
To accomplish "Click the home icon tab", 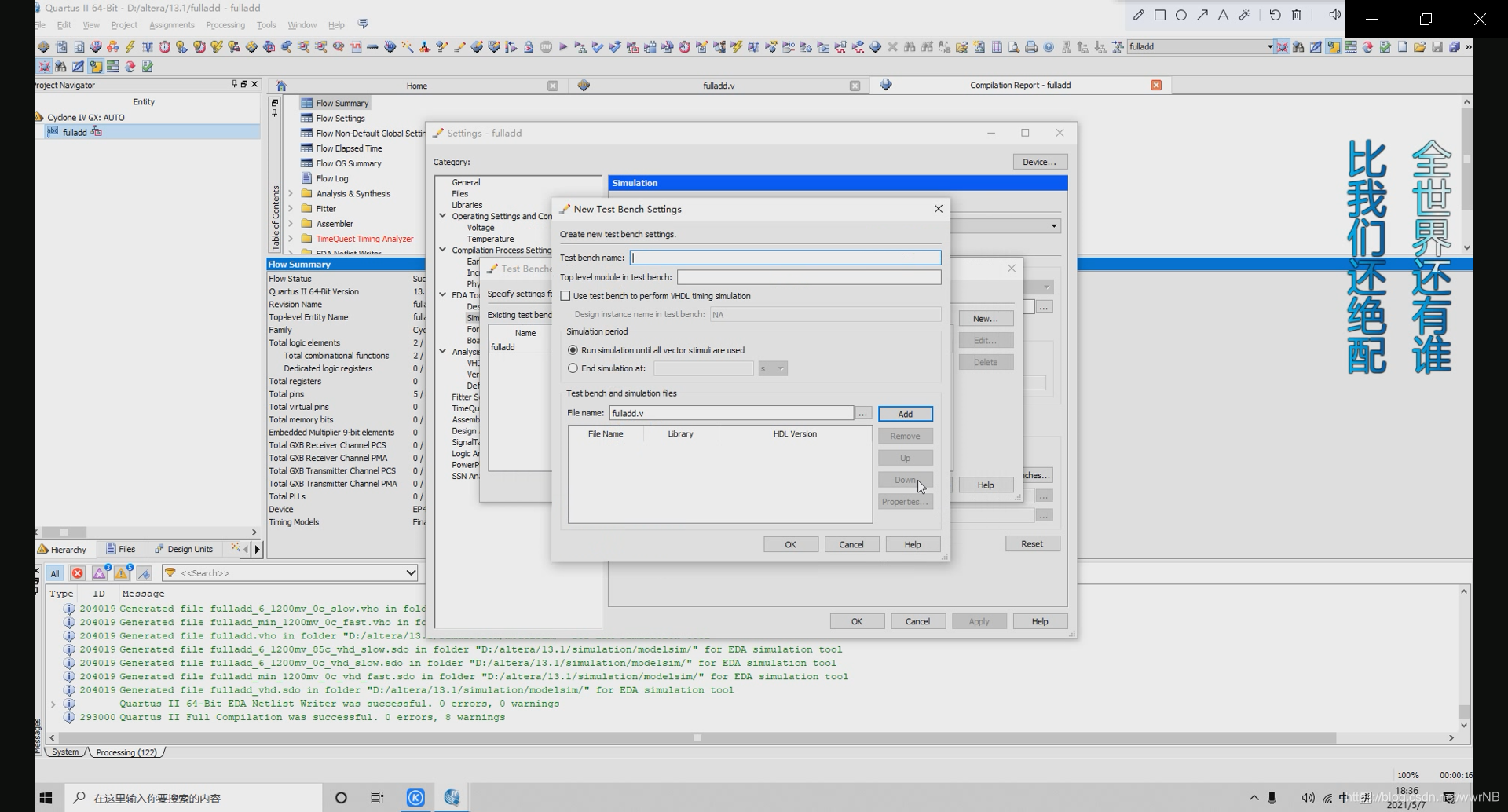I will pos(281,86).
